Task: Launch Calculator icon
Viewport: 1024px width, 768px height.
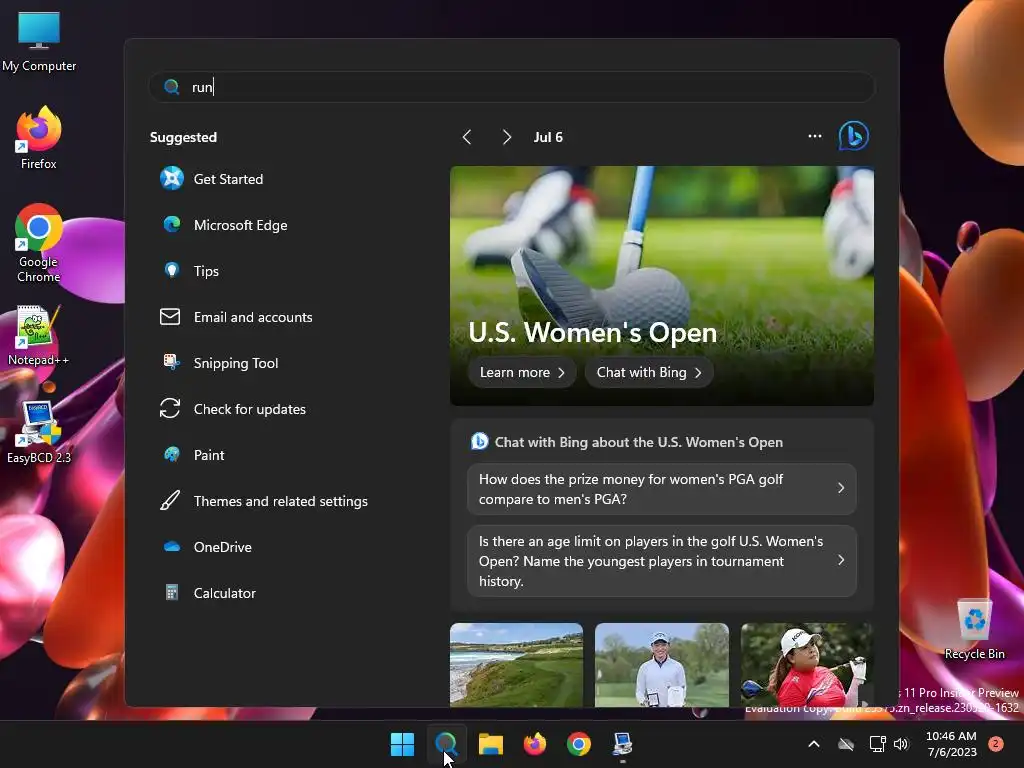Action: point(172,592)
